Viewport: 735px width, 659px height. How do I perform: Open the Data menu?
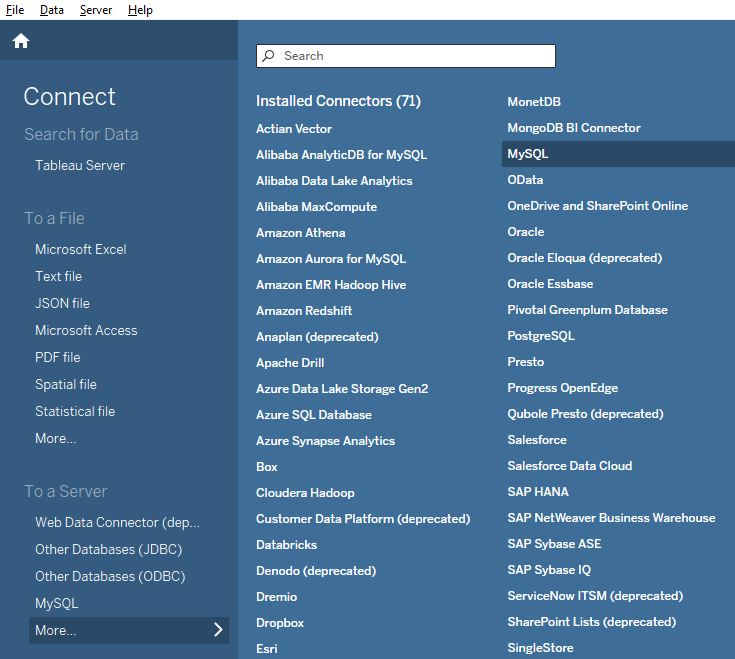[52, 10]
